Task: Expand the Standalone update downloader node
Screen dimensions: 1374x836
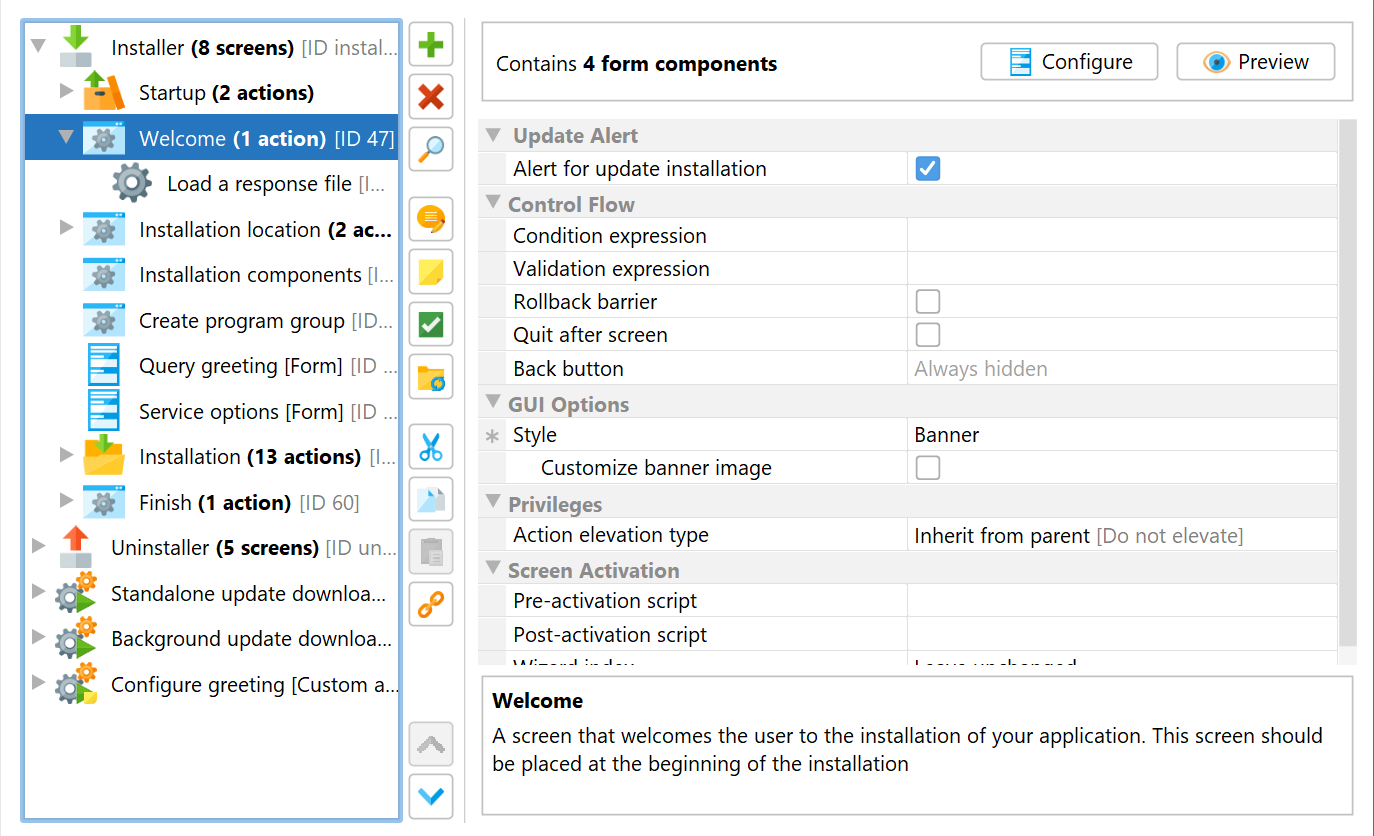Action: [38, 591]
